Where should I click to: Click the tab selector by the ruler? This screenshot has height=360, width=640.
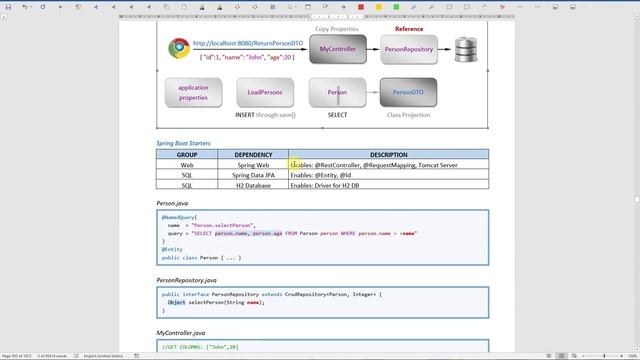pos(4,17)
